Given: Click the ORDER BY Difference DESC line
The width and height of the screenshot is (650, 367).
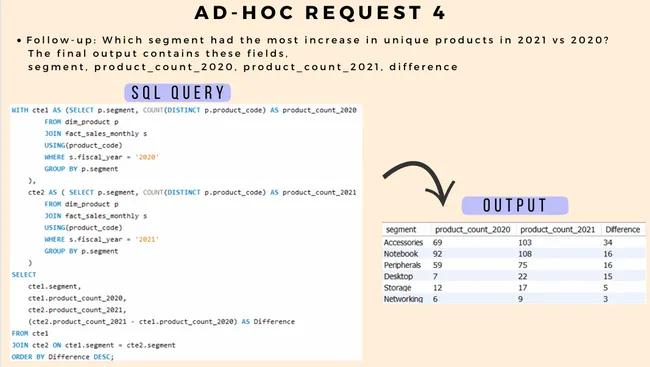Looking at the screenshot, I should point(63,357).
